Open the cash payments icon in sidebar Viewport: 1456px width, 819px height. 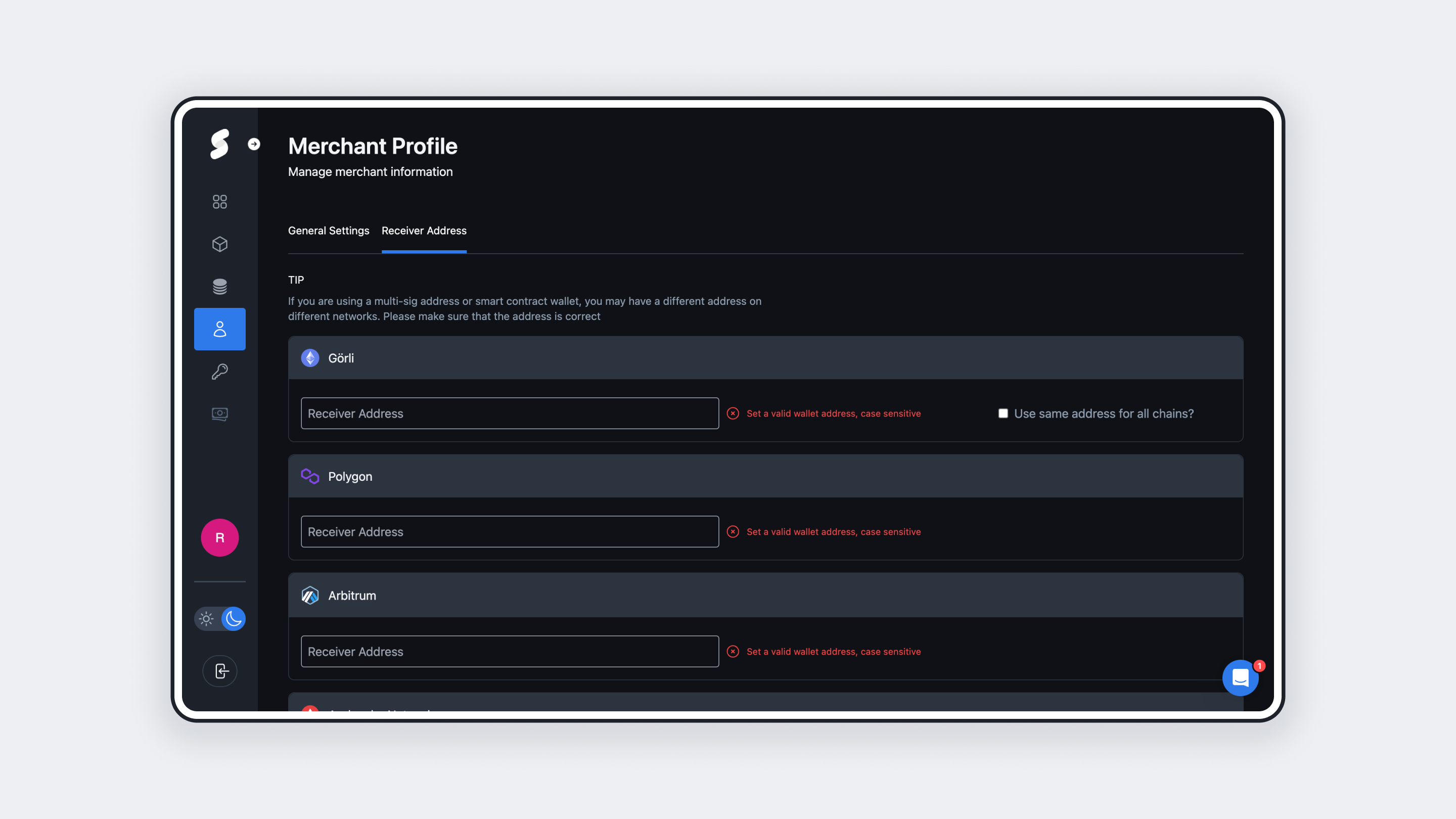[x=219, y=414]
